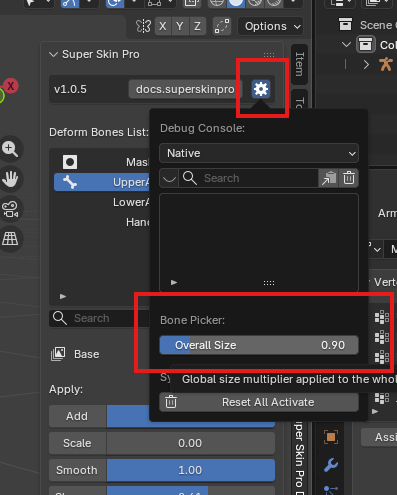This screenshot has width=397, height=495.
Task: Select the LowerA bone row
Action: pyautogui.click(x=102, y=202)
